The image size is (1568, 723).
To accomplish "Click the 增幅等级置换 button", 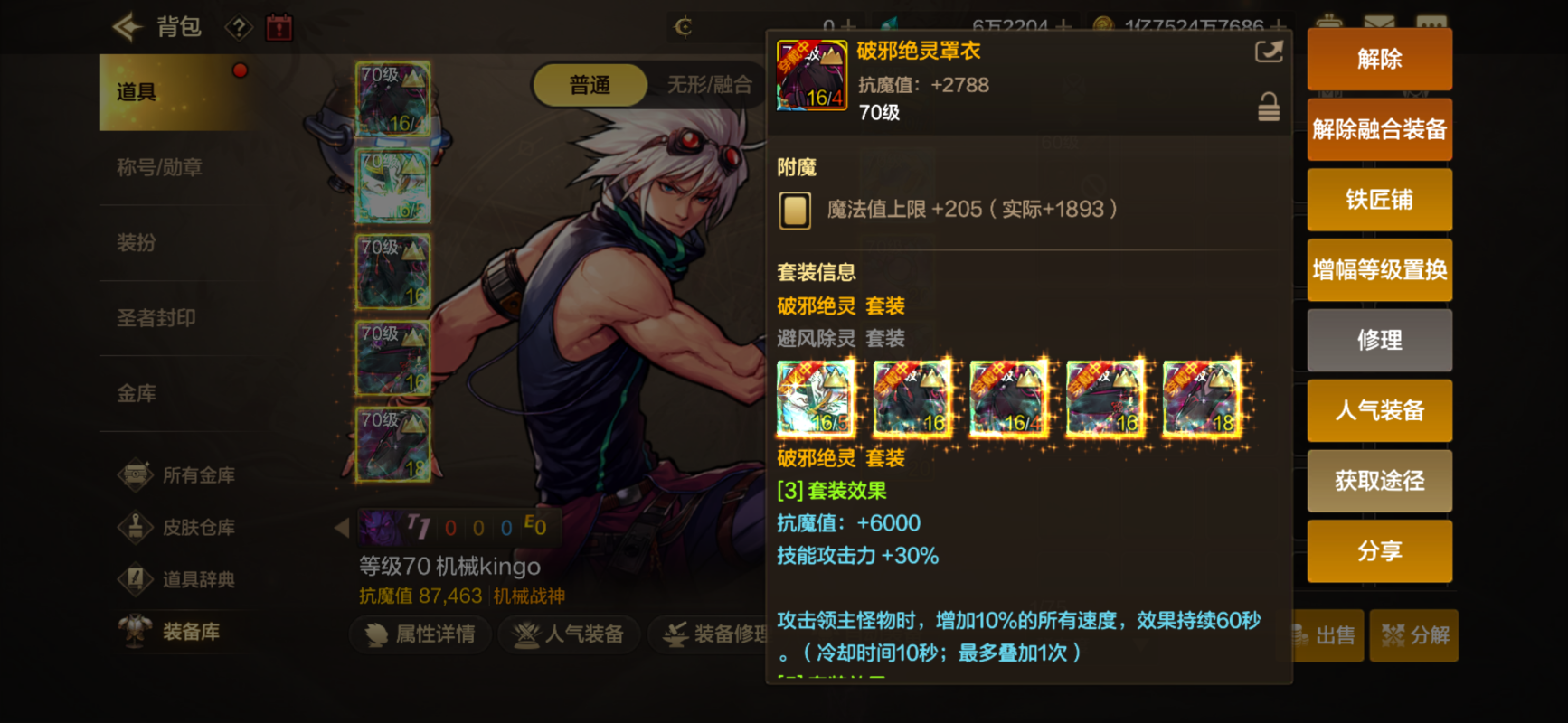I will tap(1379, 270).
